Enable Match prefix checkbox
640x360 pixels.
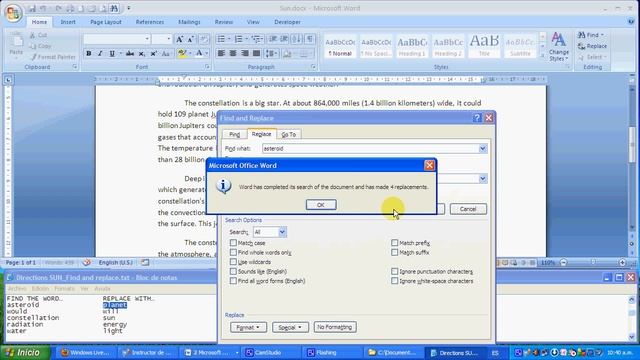tap(394, 243)
